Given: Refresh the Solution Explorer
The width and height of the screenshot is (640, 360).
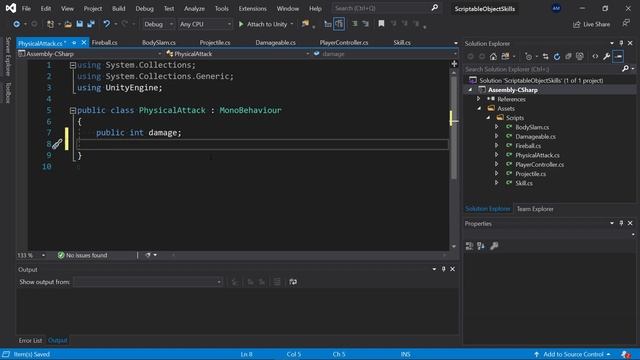Looking at the screenshot, I should (x=557, y=56).
